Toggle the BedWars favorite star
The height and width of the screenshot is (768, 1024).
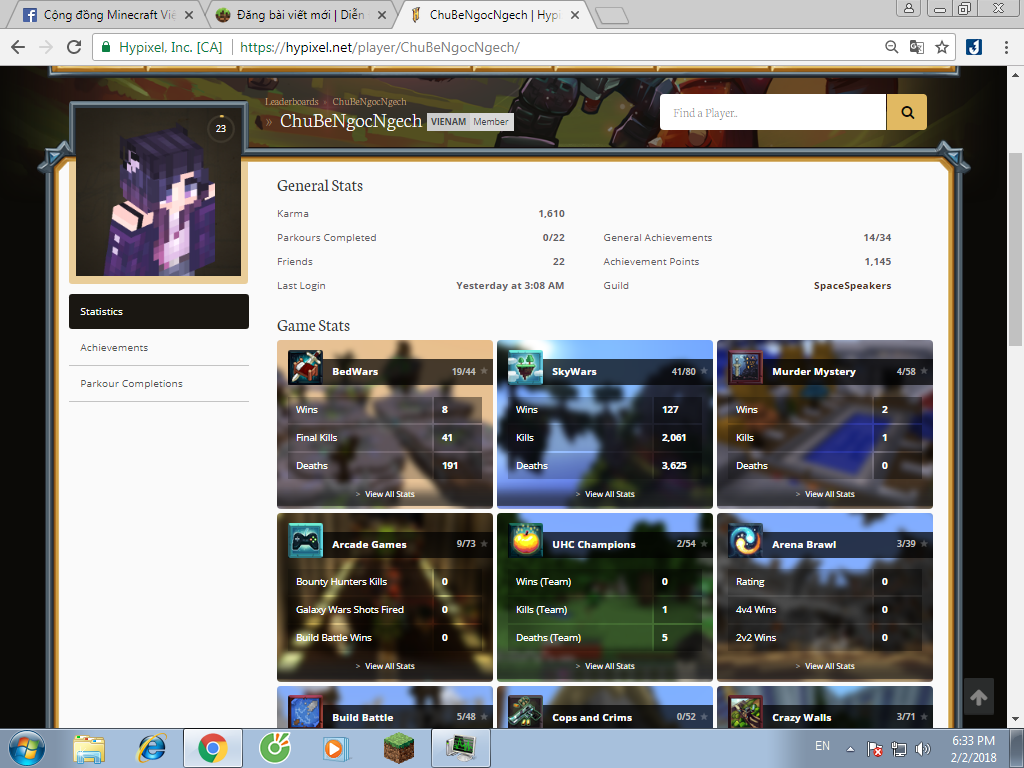[x=484, y=371]
